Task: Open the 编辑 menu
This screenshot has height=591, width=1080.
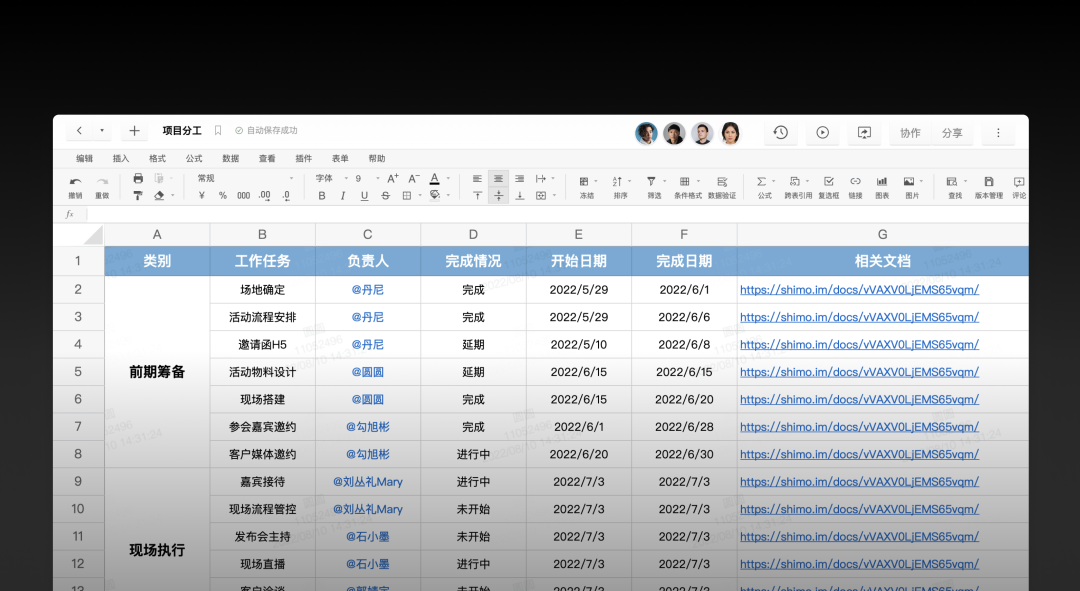Action: [84, 158]
